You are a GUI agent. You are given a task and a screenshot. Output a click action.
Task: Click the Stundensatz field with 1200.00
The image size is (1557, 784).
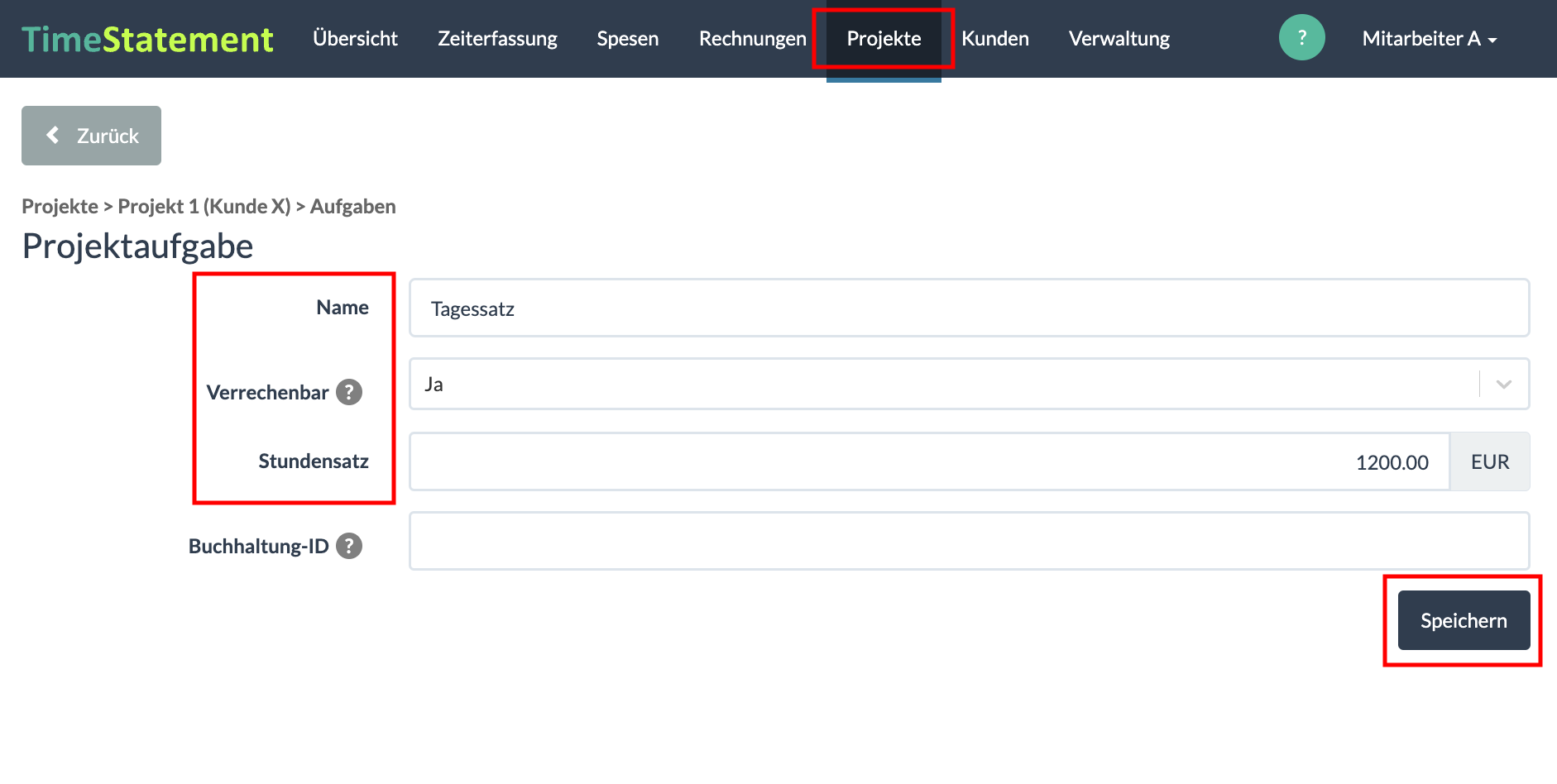929,461
